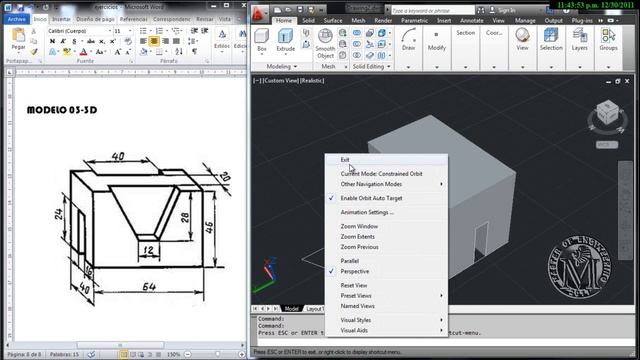The width and height of the screenshot is (640, 360).
Task: Switch to the Render ribbon tab
Action: 383,20
